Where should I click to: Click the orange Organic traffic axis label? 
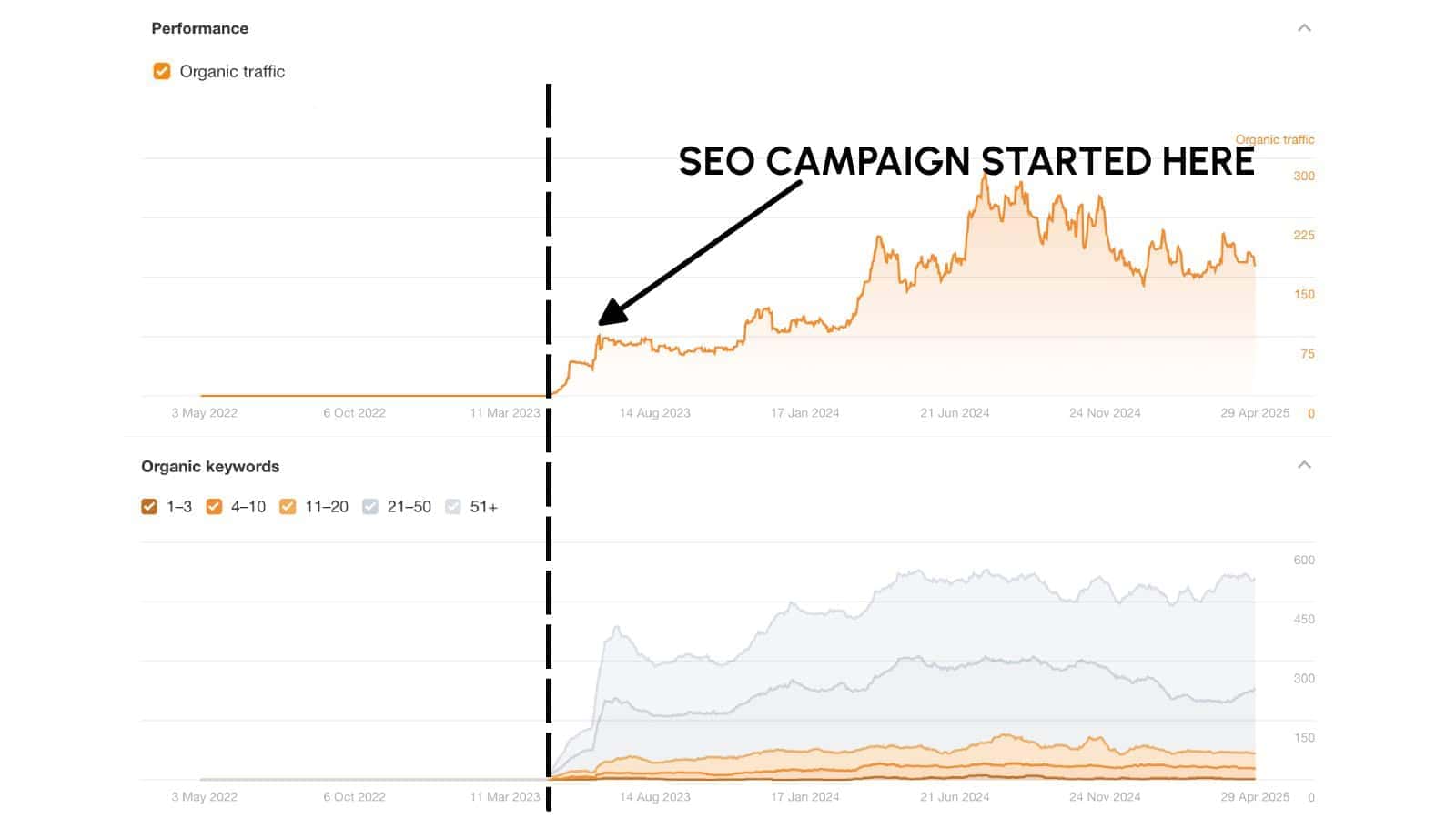[1274, 139]
